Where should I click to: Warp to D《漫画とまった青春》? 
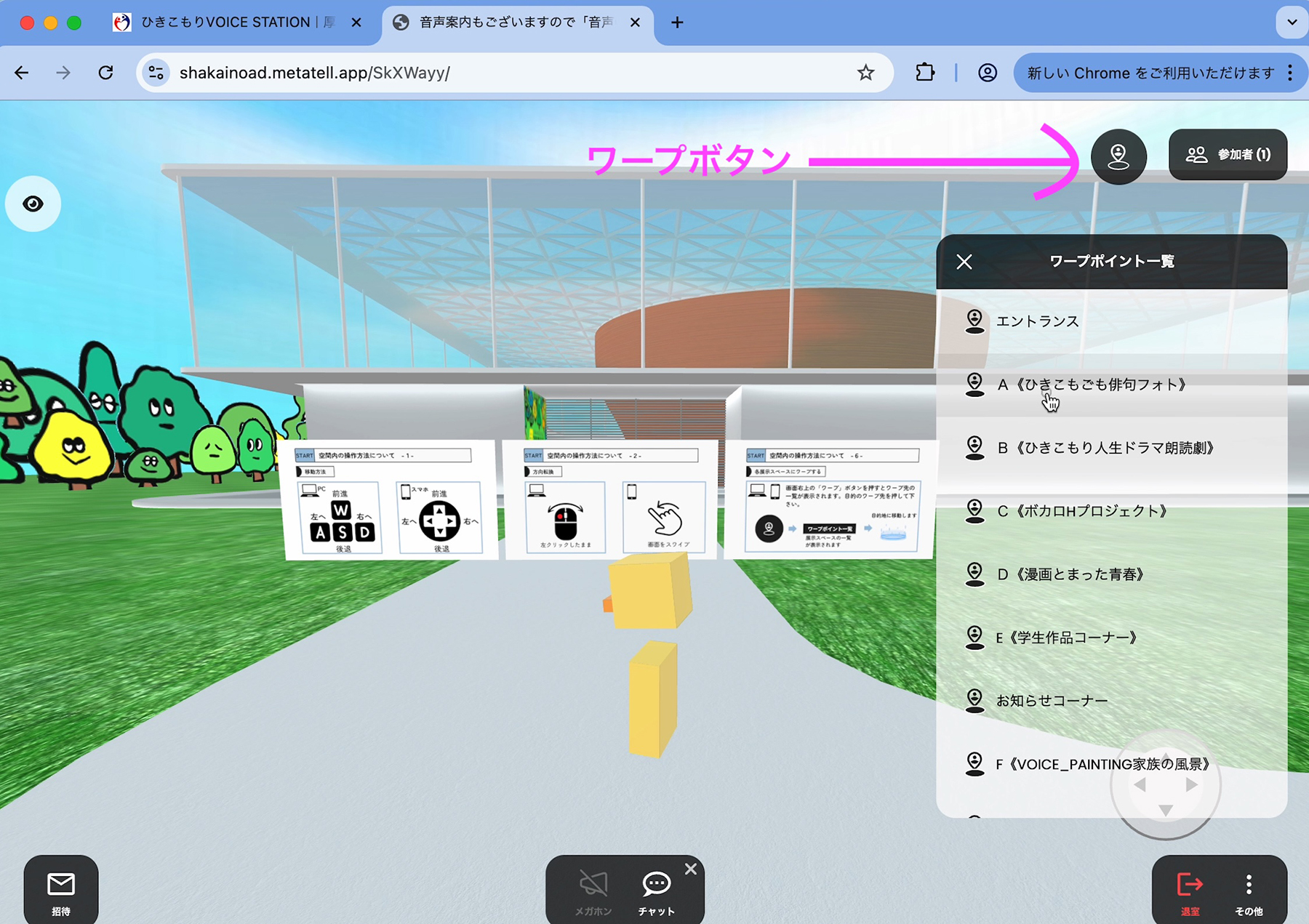(x=1111, y=574)
